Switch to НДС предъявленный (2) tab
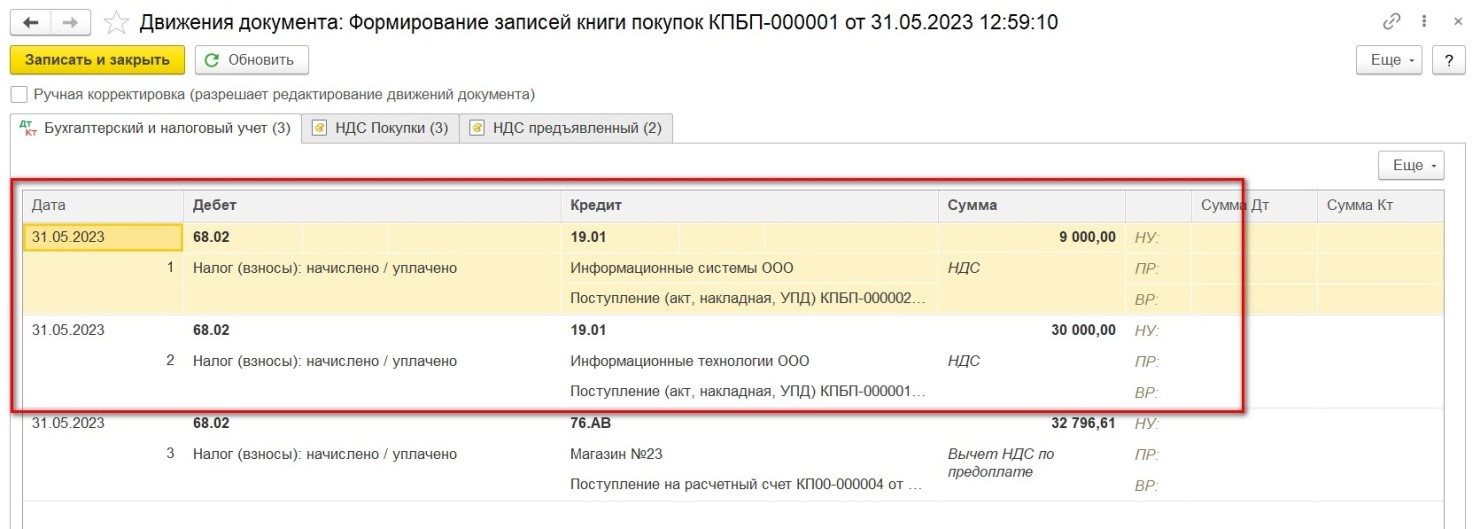This screenshot has width=1480, height=529. [x=566, y=128]
